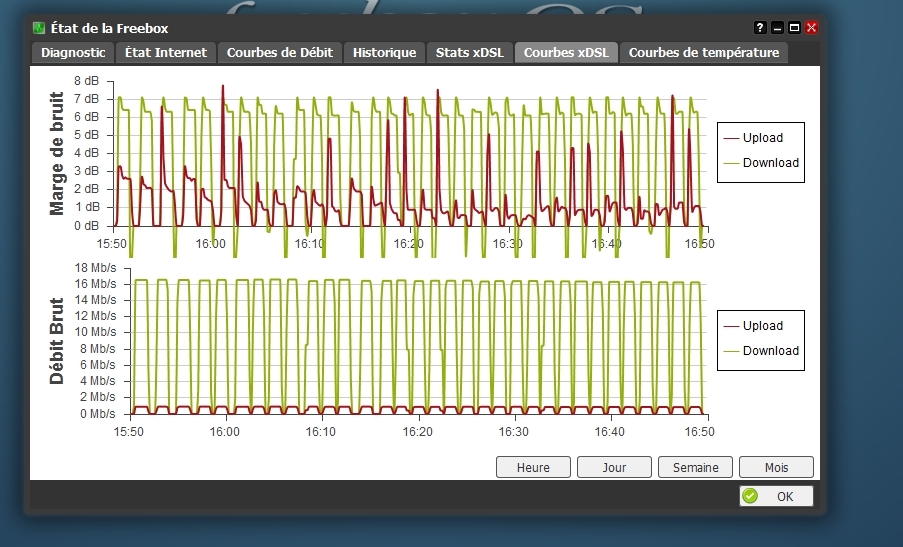The image size is (903, 547).
Task: Switch graphs to the Semaine period
Action: 696,468
